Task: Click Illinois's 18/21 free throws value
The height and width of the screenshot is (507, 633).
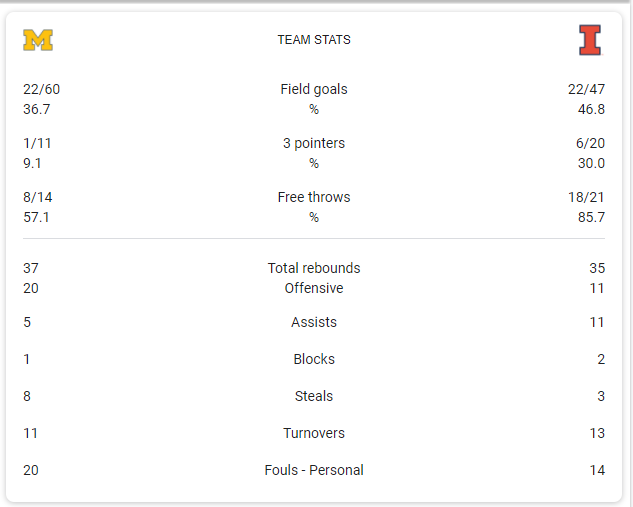Action: point(586,197)
